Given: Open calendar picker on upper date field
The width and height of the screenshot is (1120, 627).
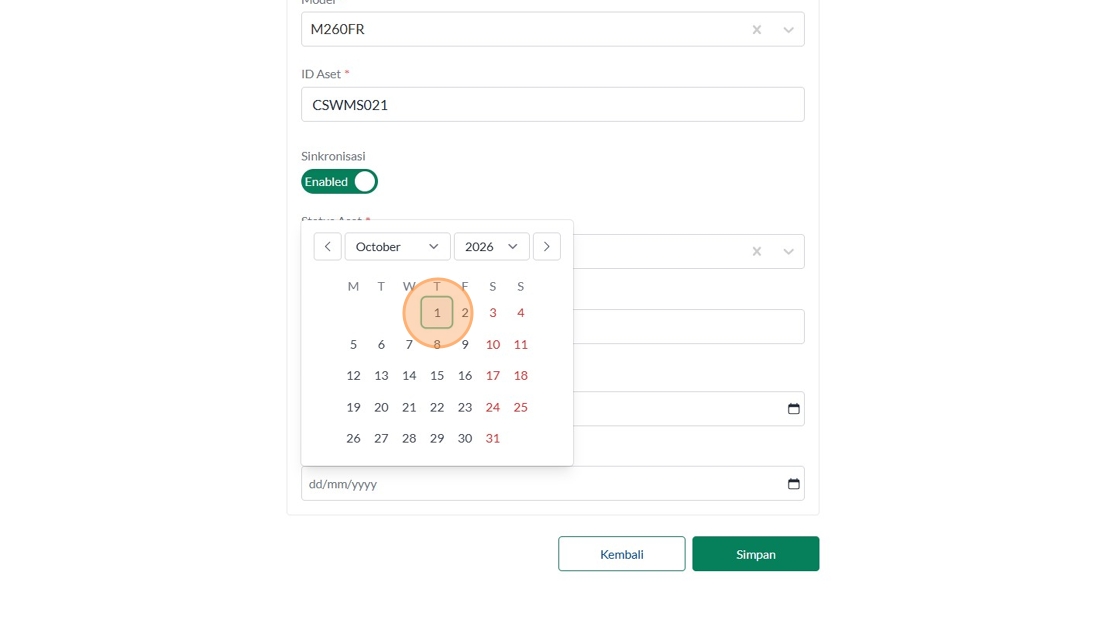Looking at the screenshot, I should click(793, 409).
